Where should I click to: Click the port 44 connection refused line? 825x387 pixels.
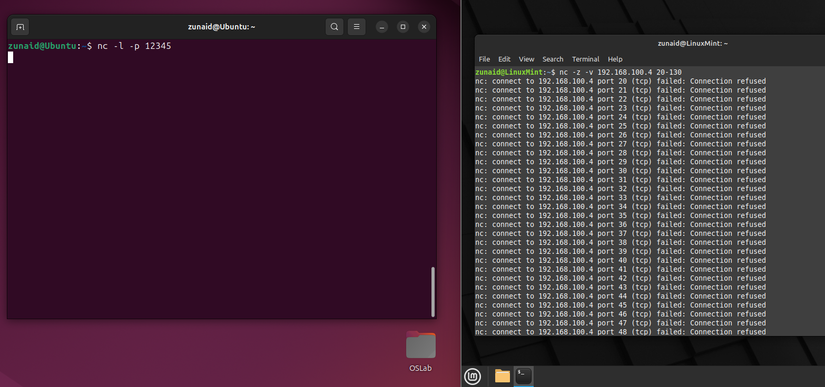pos(620,296)
